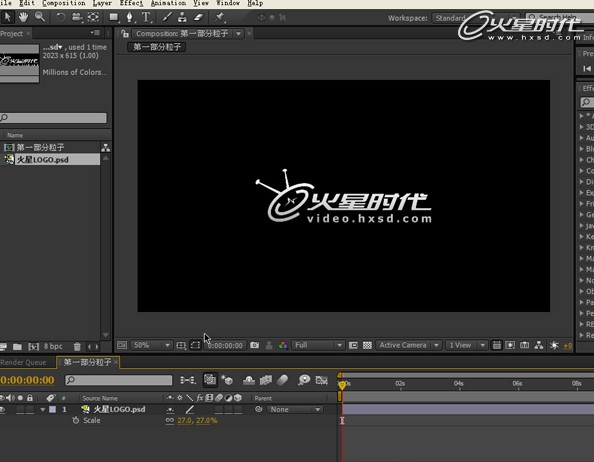Toggle the draft 3D icon in timeline
Screen dimensions: 594x462
[227, 379]
